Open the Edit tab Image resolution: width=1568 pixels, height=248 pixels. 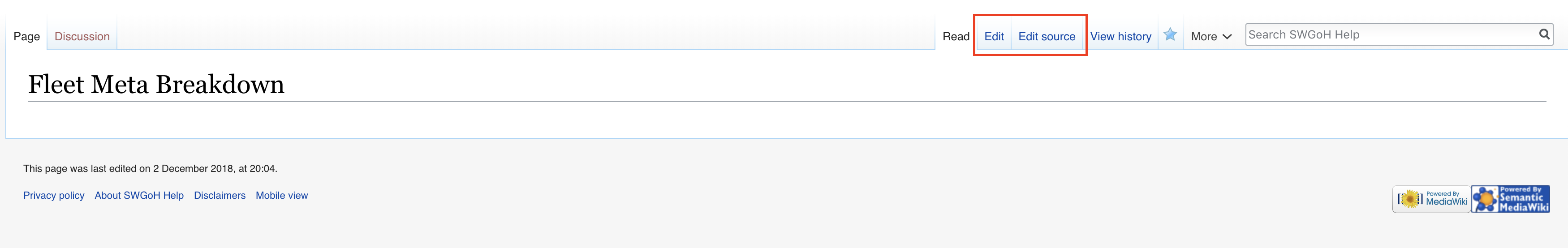993,36
